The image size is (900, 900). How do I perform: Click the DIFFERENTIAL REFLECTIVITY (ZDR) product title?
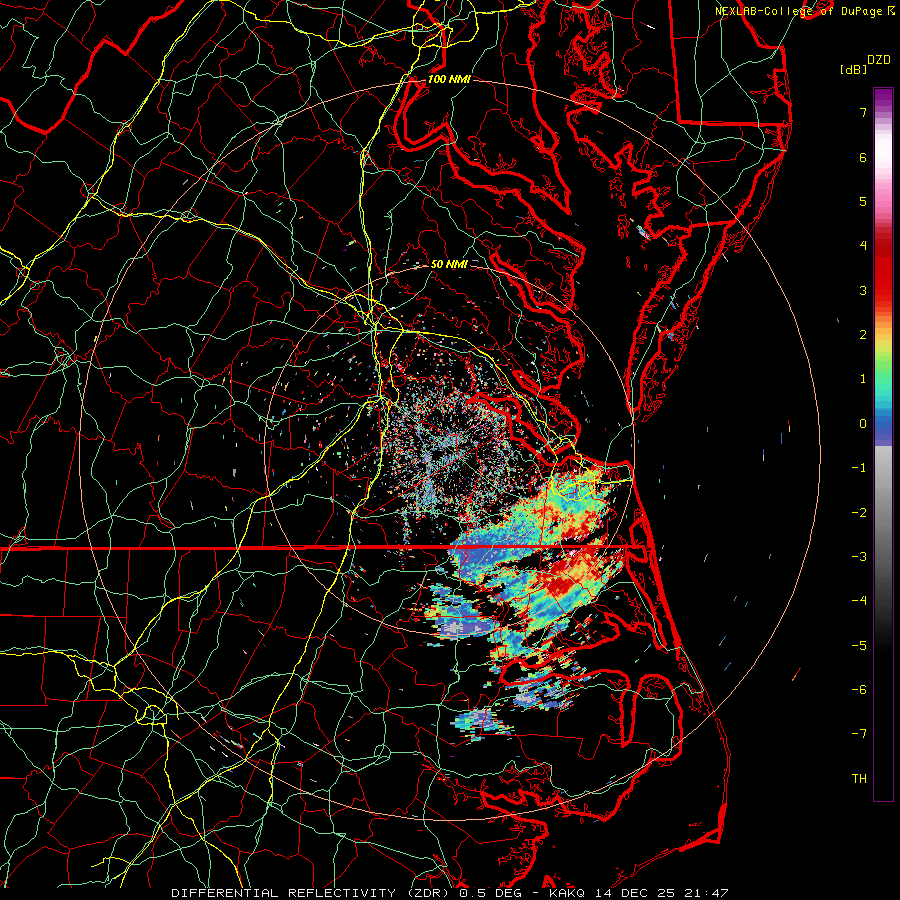310,893
